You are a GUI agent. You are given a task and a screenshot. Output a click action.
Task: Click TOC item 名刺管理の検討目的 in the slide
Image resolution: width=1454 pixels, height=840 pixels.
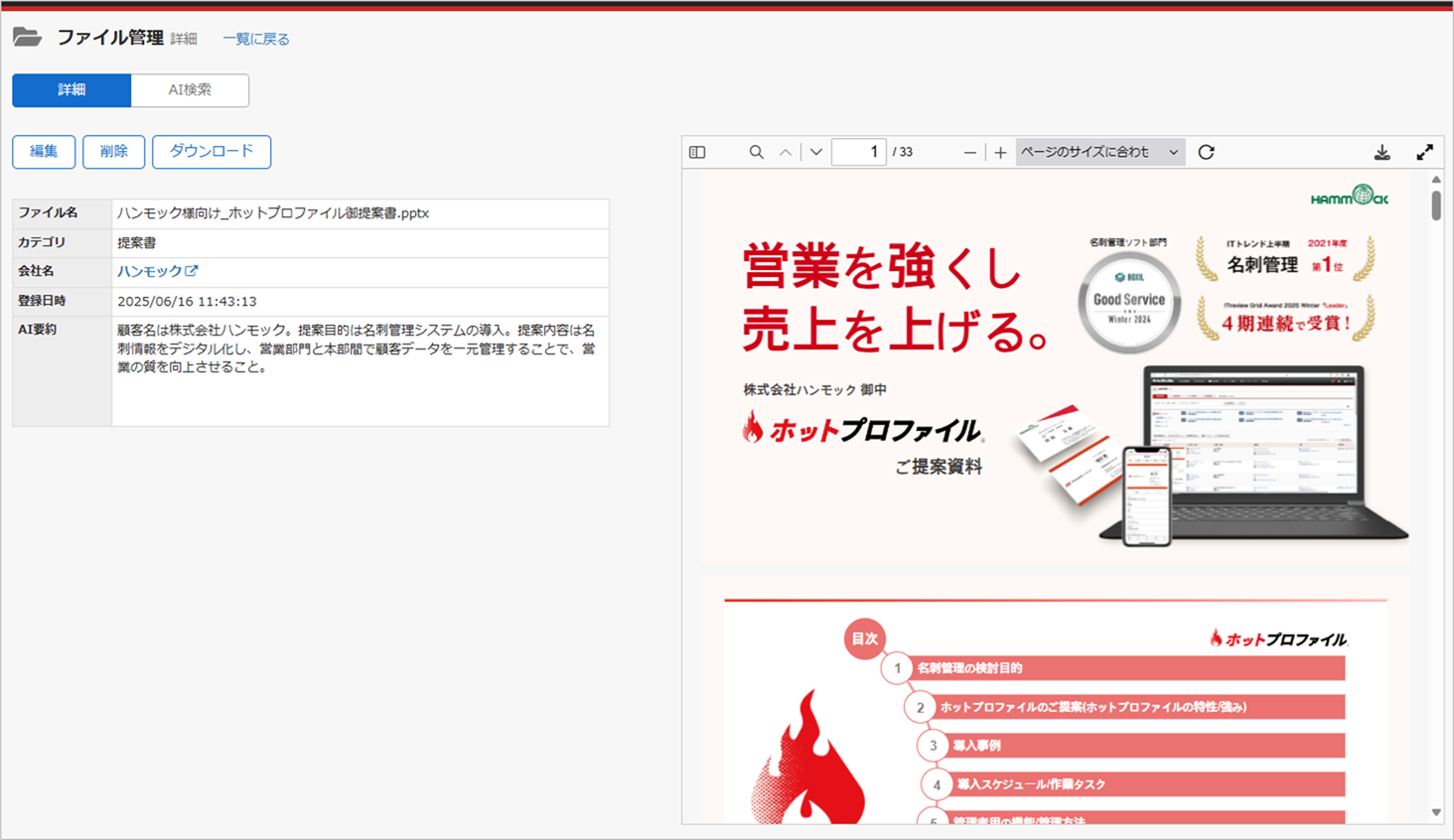pyautogui.click(x=969, y=668)
